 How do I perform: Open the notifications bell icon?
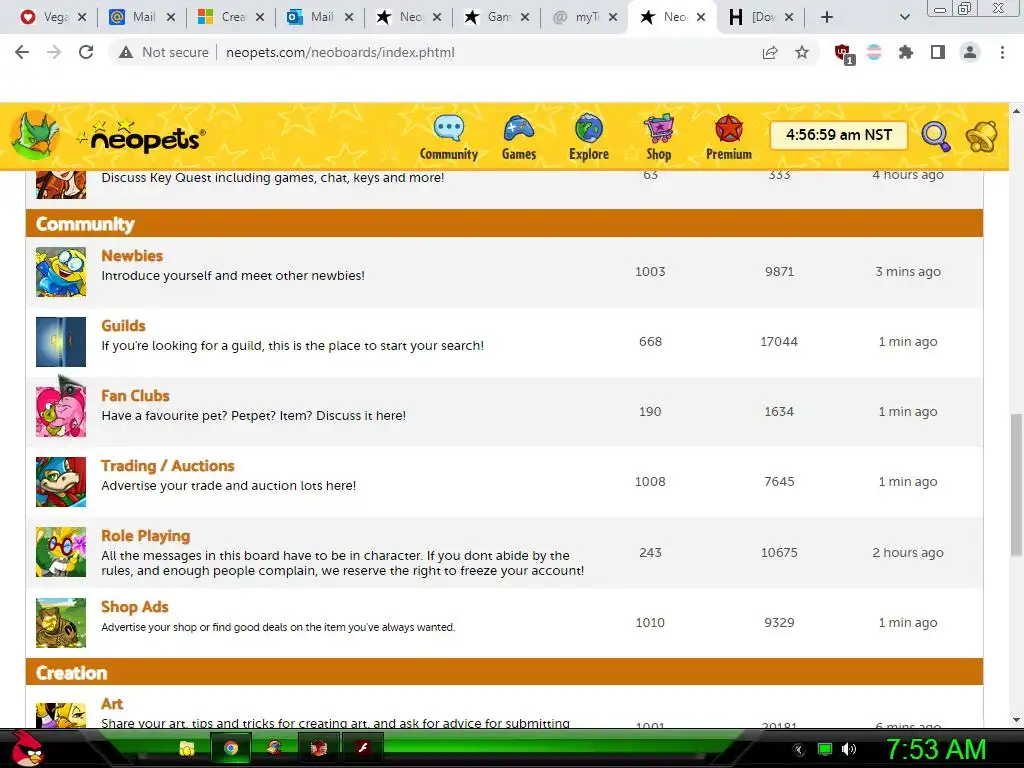pyautogui.click(x=982, y=136)
